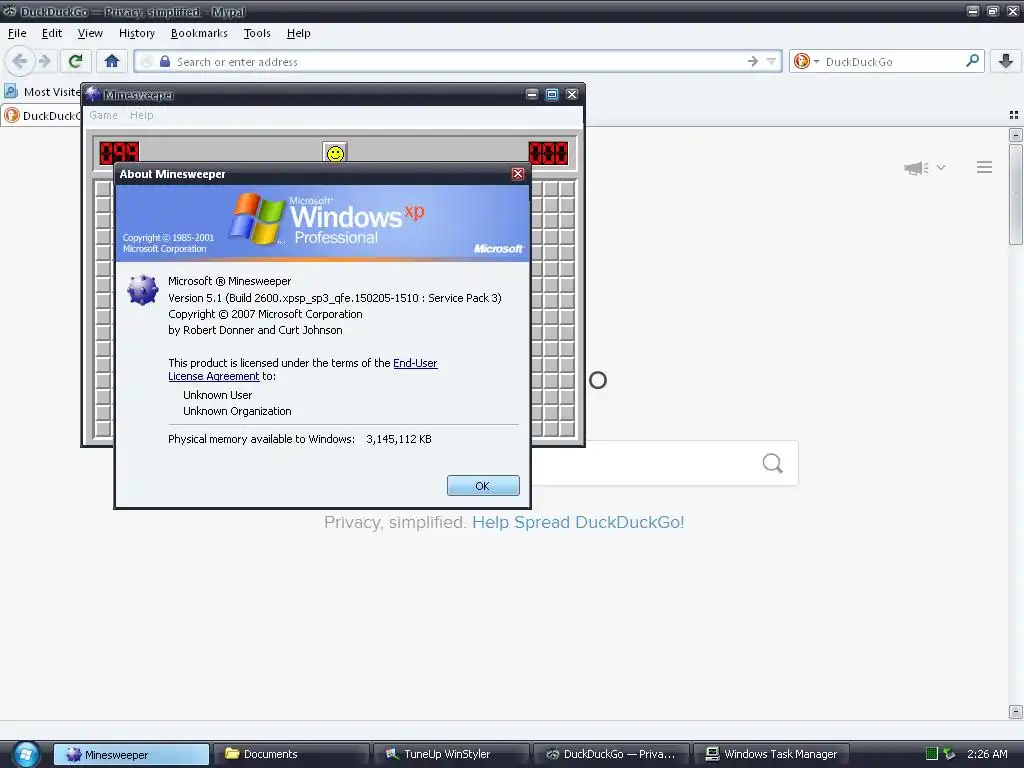Switch to Windows Task Manager taskbar button
The height and width of the screenshot is (768, 1024).
(x=771, y=754)
